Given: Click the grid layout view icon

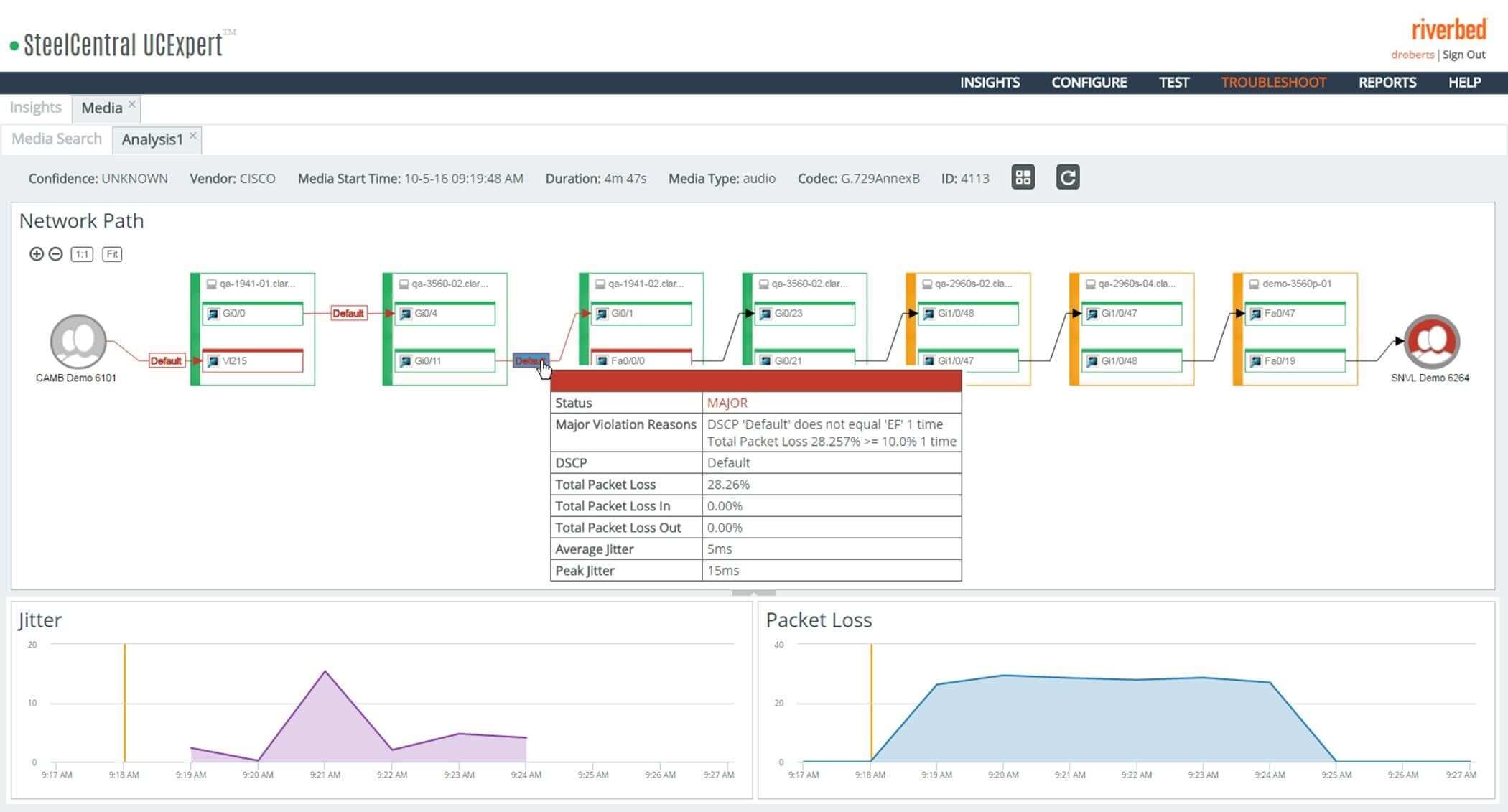Looking at the screenshot, I should [x=1023, y=177].
